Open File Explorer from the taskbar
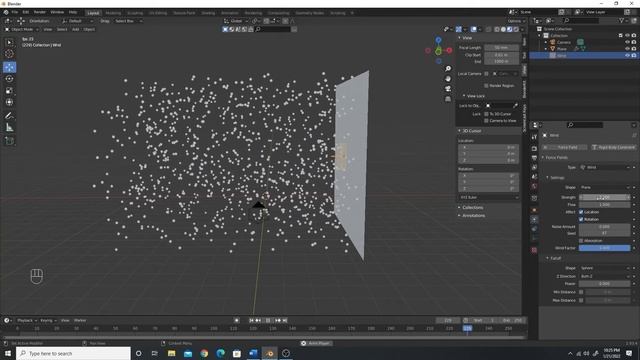This screenshot has height=360, width=640. point(171,353)
